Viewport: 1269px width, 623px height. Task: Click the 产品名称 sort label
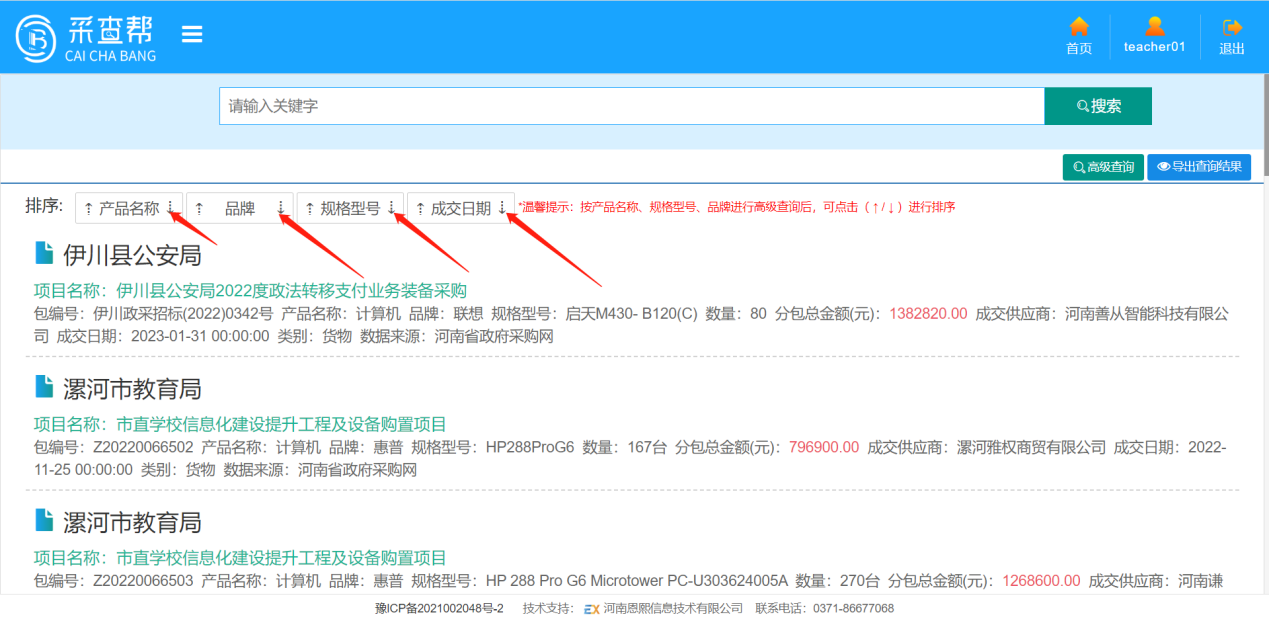point(129,209)
